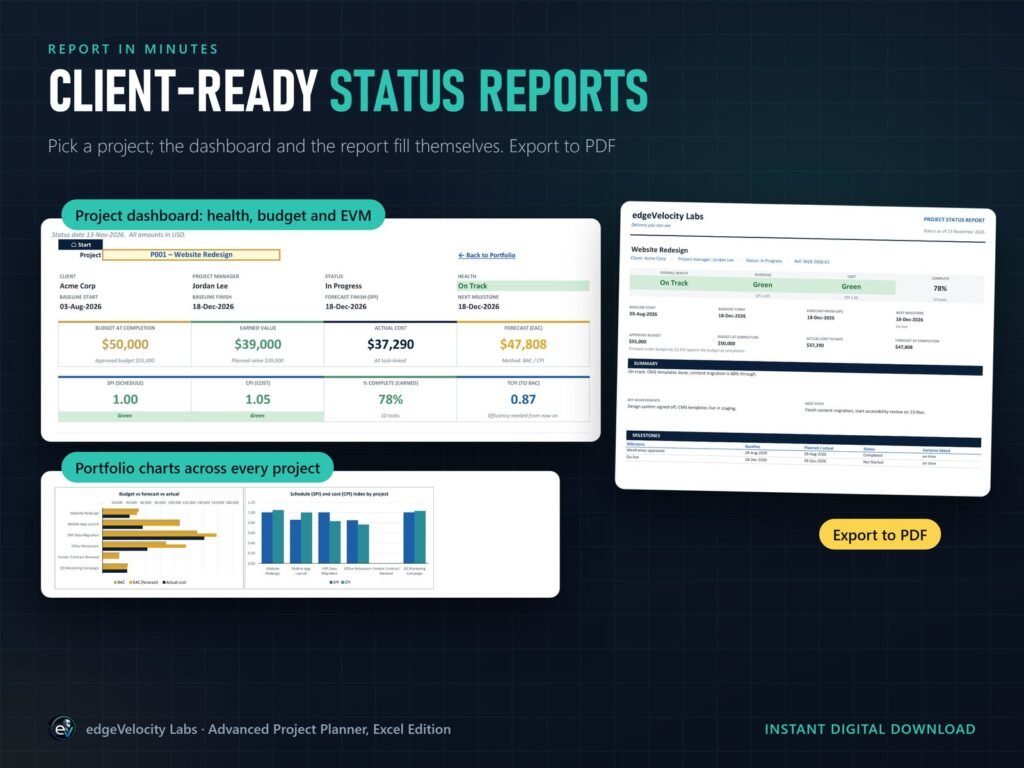This screenshot has height=768, width=1024.
Task: Click the Advanced Project Planner, Excel Edition footer text
Action: [x=329, y=729]
